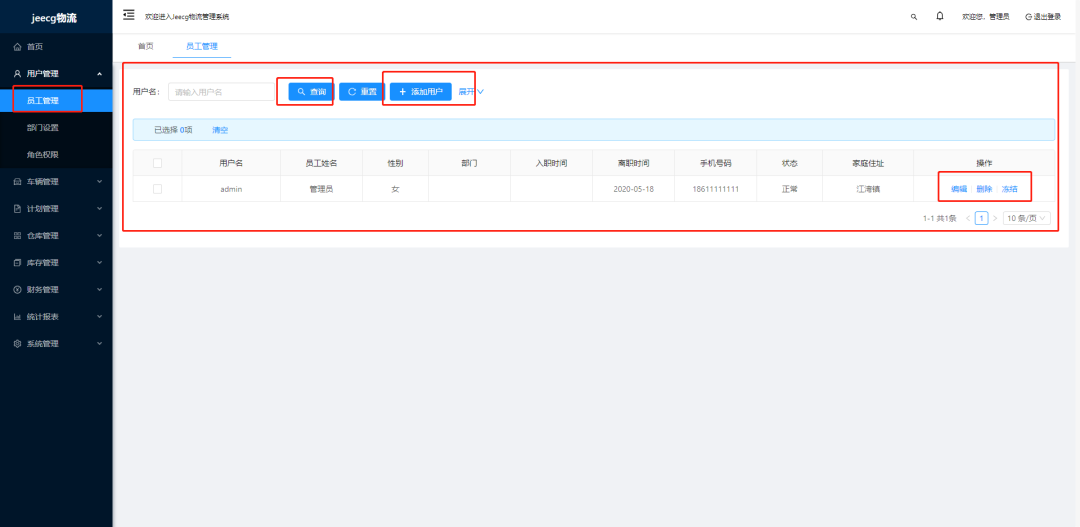The width and height of the screenshot is (1080, 527).
Task: Expand more filters with 展开
Action: coord(471,92)
